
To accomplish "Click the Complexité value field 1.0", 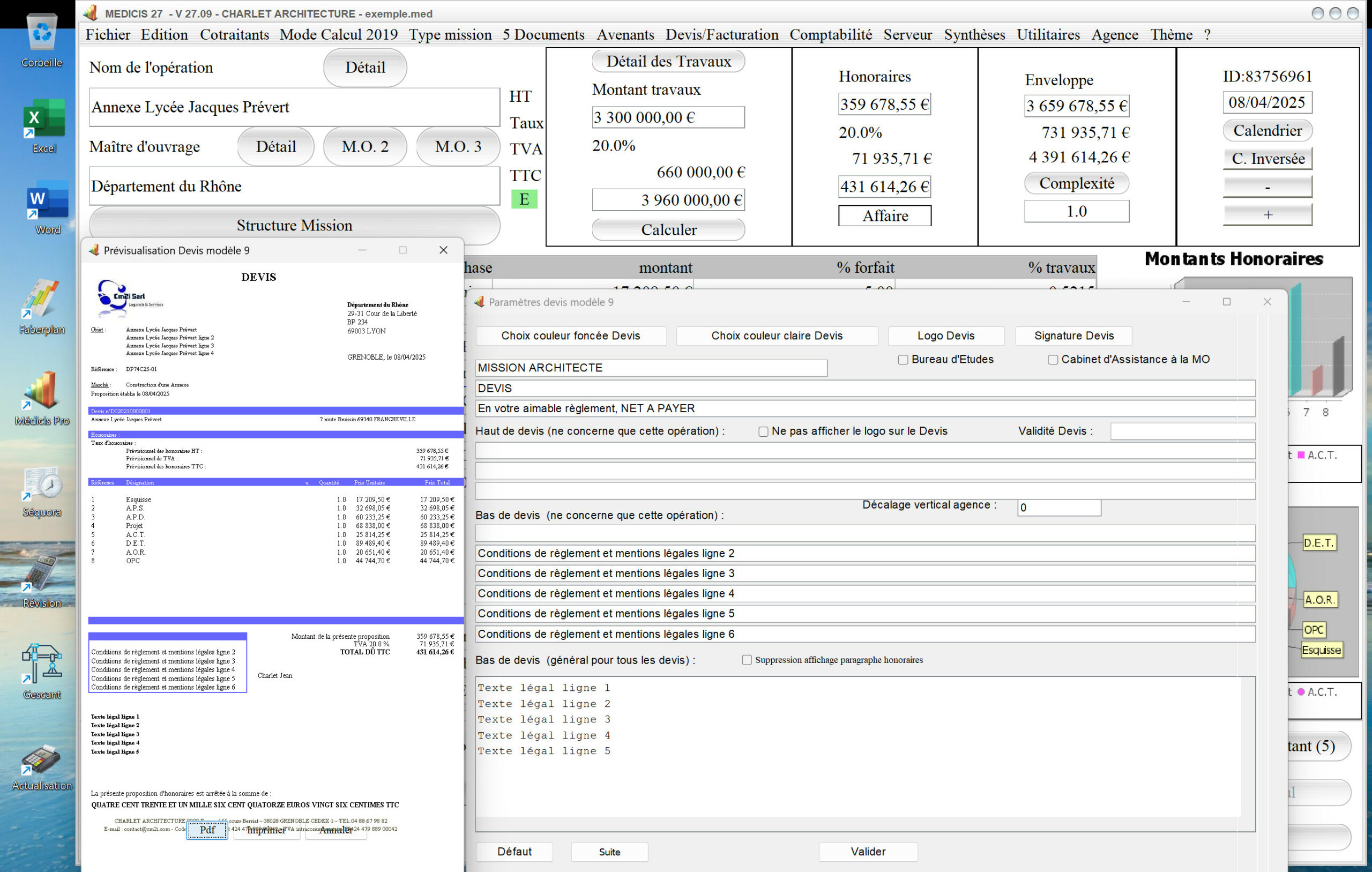I will [1076, 211].
